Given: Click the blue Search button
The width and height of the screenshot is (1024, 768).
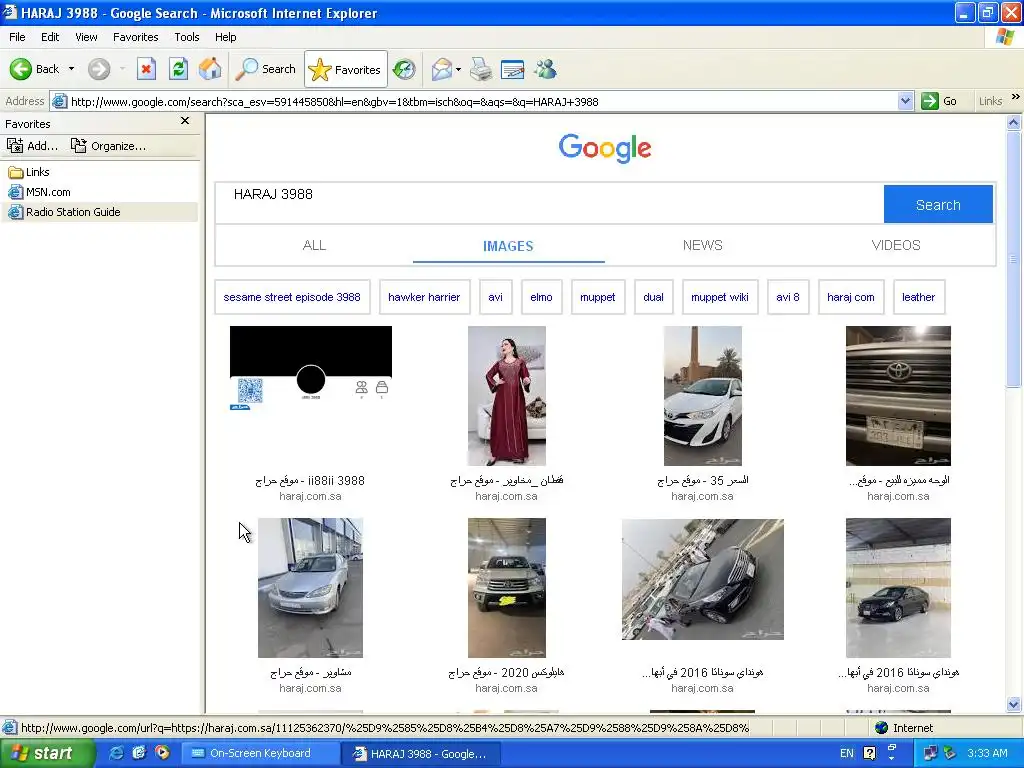Looking at the screenshot, I should (938, 204).
